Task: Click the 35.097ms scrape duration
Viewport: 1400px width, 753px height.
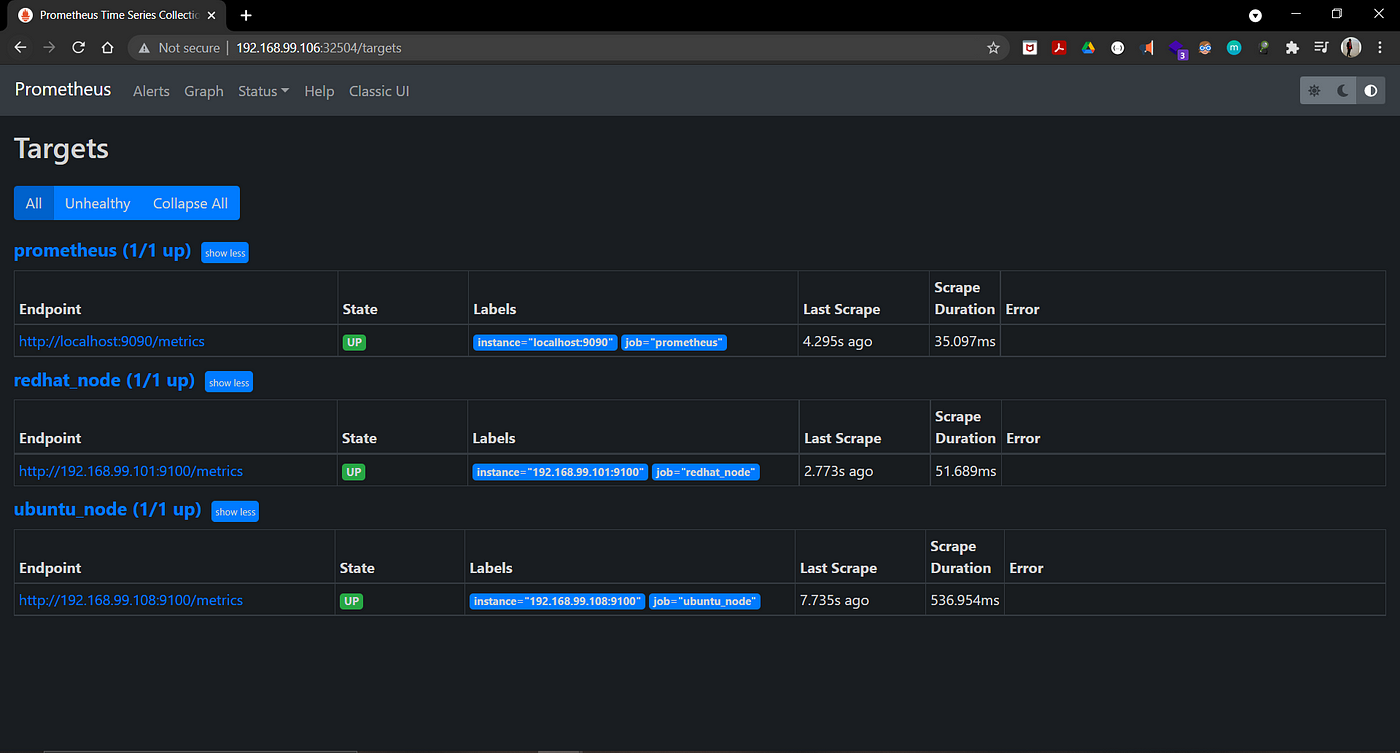Action: 965,341
